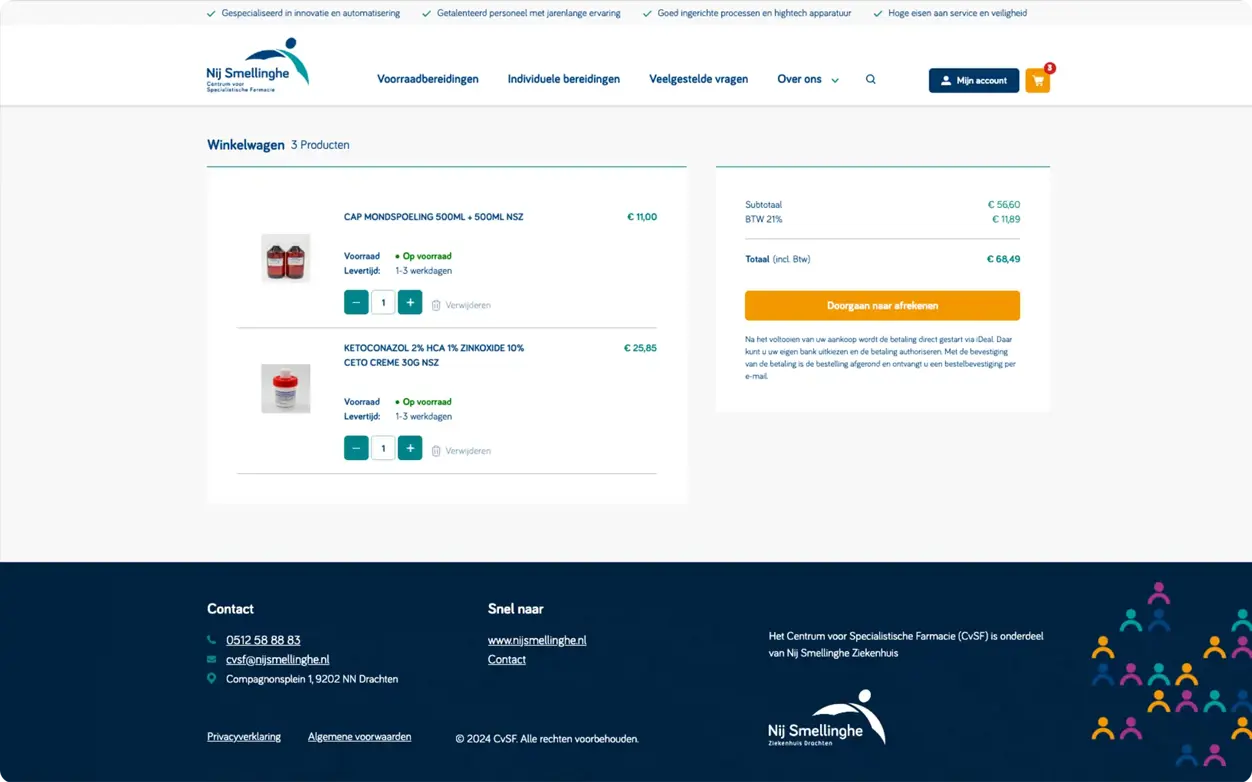Click Doorgaan naar afrekenen button
Viewport: 1252px width, 782px height.
(882, 306)
